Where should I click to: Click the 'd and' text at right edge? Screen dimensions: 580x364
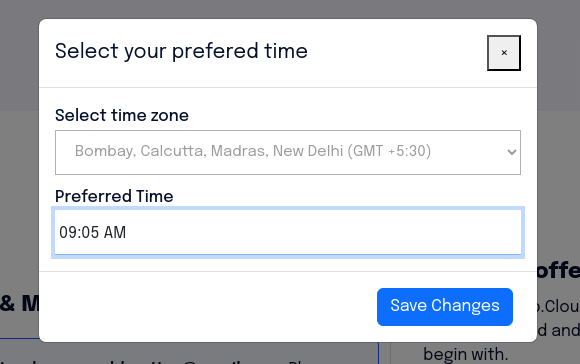559,330
